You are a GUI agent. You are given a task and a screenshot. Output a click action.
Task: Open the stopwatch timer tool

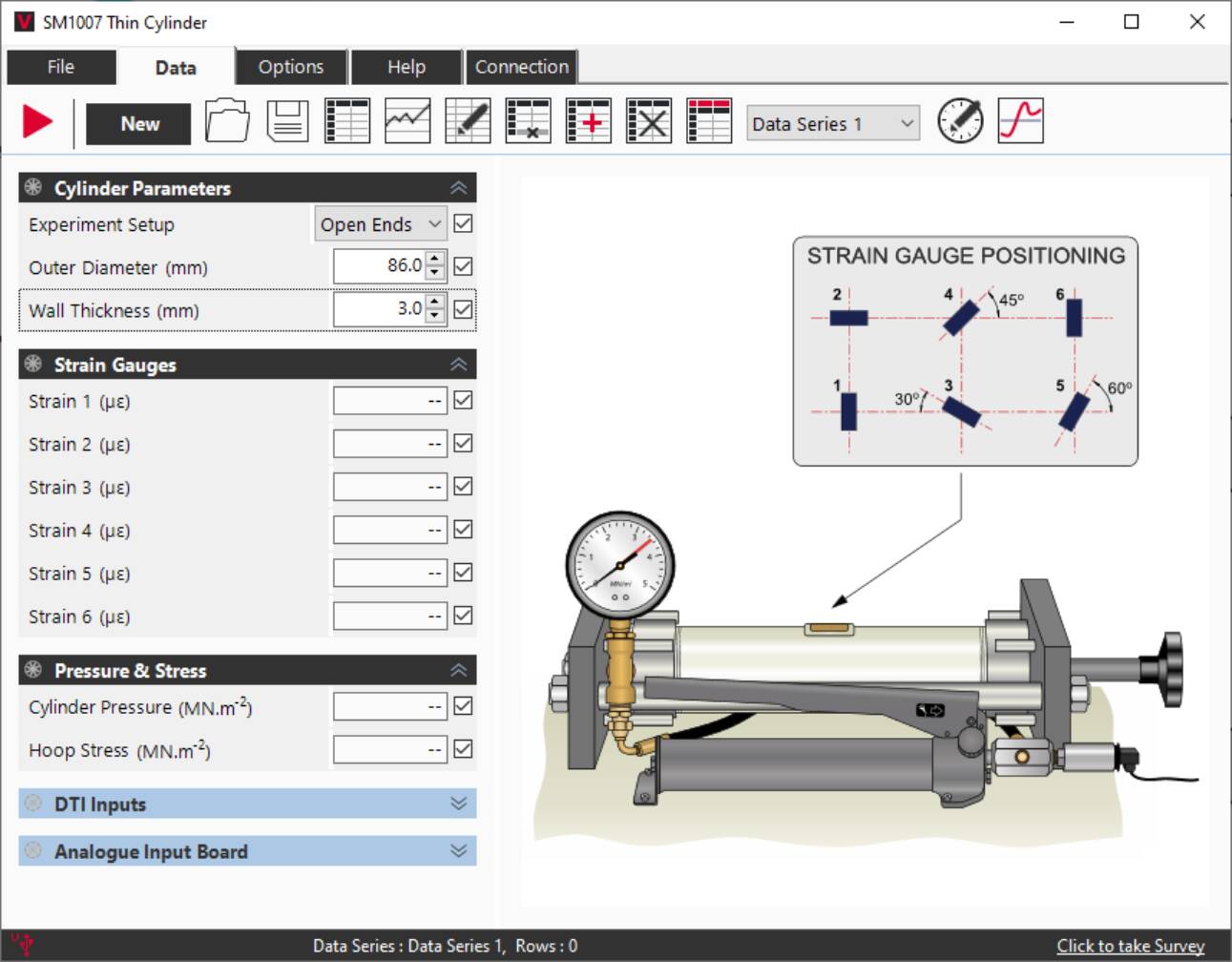tap(958, 121)
